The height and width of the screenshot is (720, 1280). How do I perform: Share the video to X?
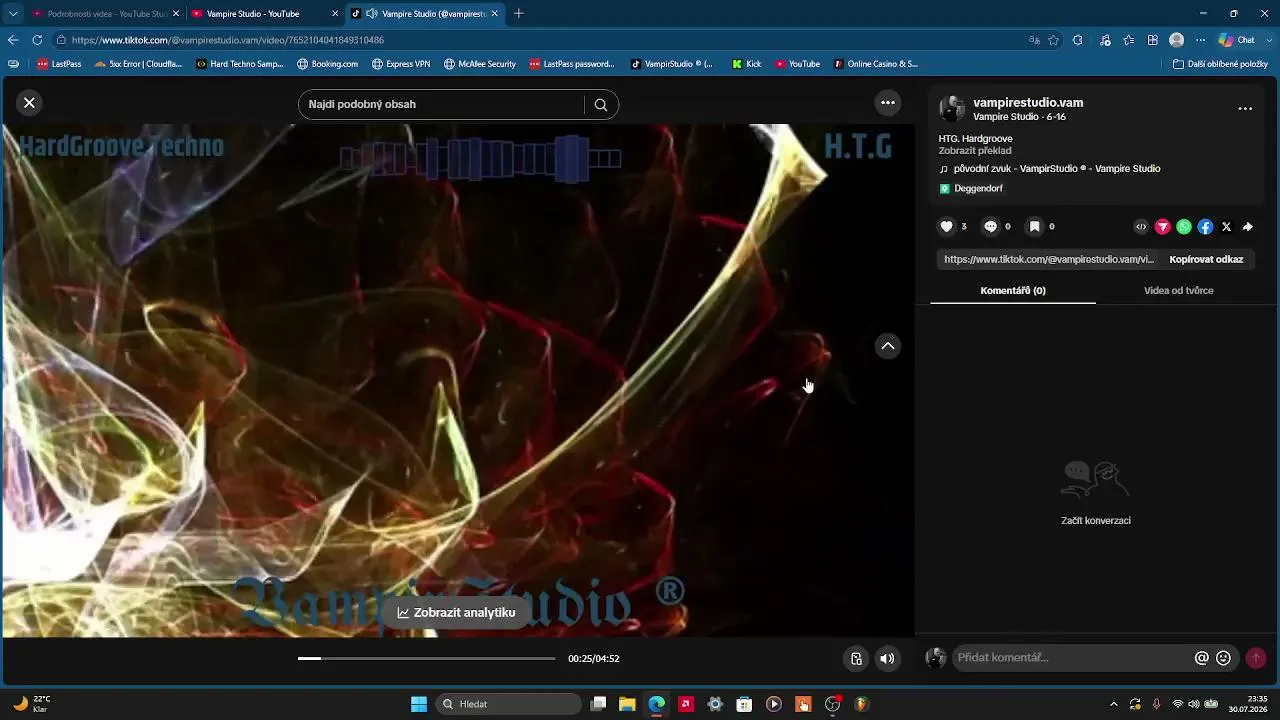[1227, 227]
